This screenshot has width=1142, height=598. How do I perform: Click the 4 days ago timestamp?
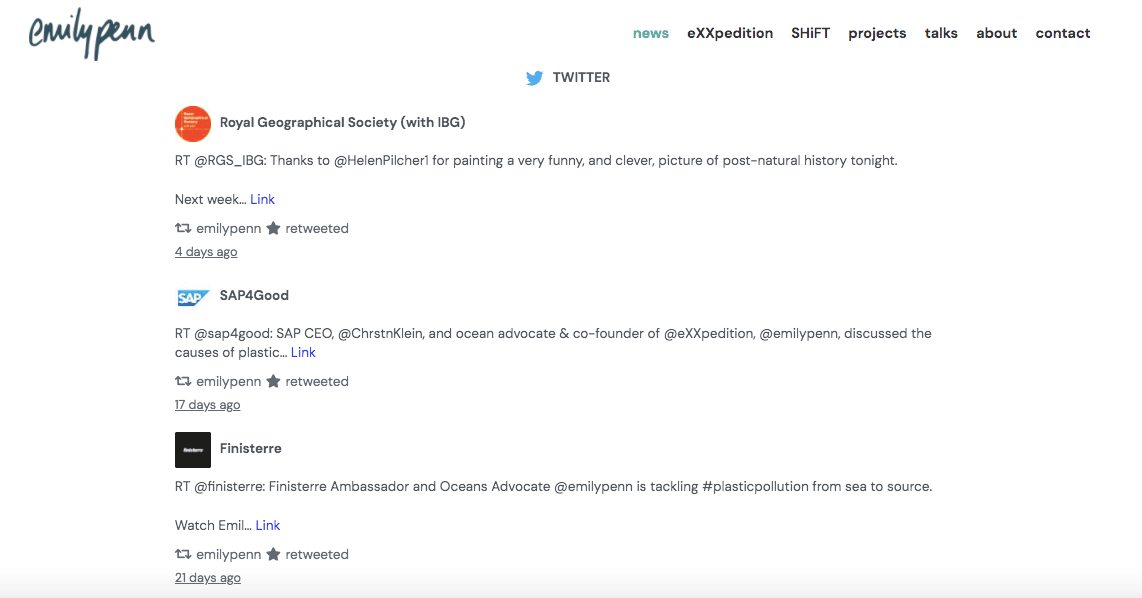(x=206, y=251)
